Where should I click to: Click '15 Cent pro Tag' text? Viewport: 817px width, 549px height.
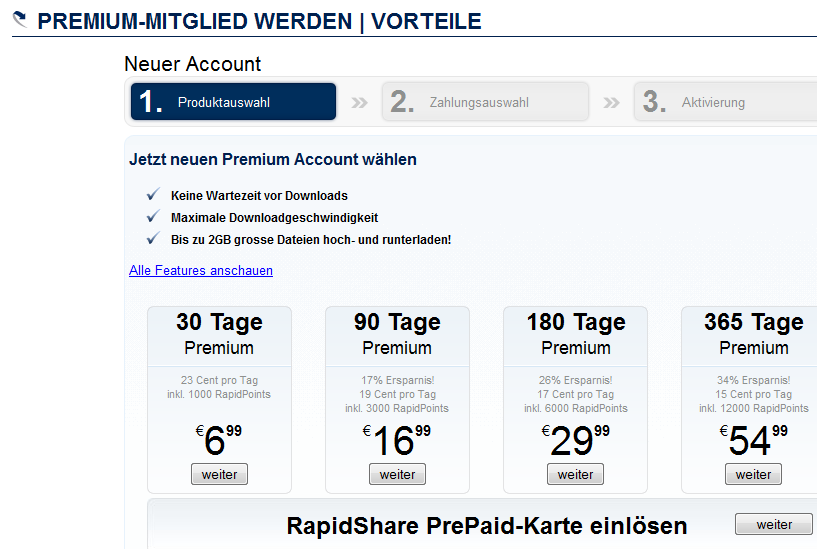[x=753, y=394]
